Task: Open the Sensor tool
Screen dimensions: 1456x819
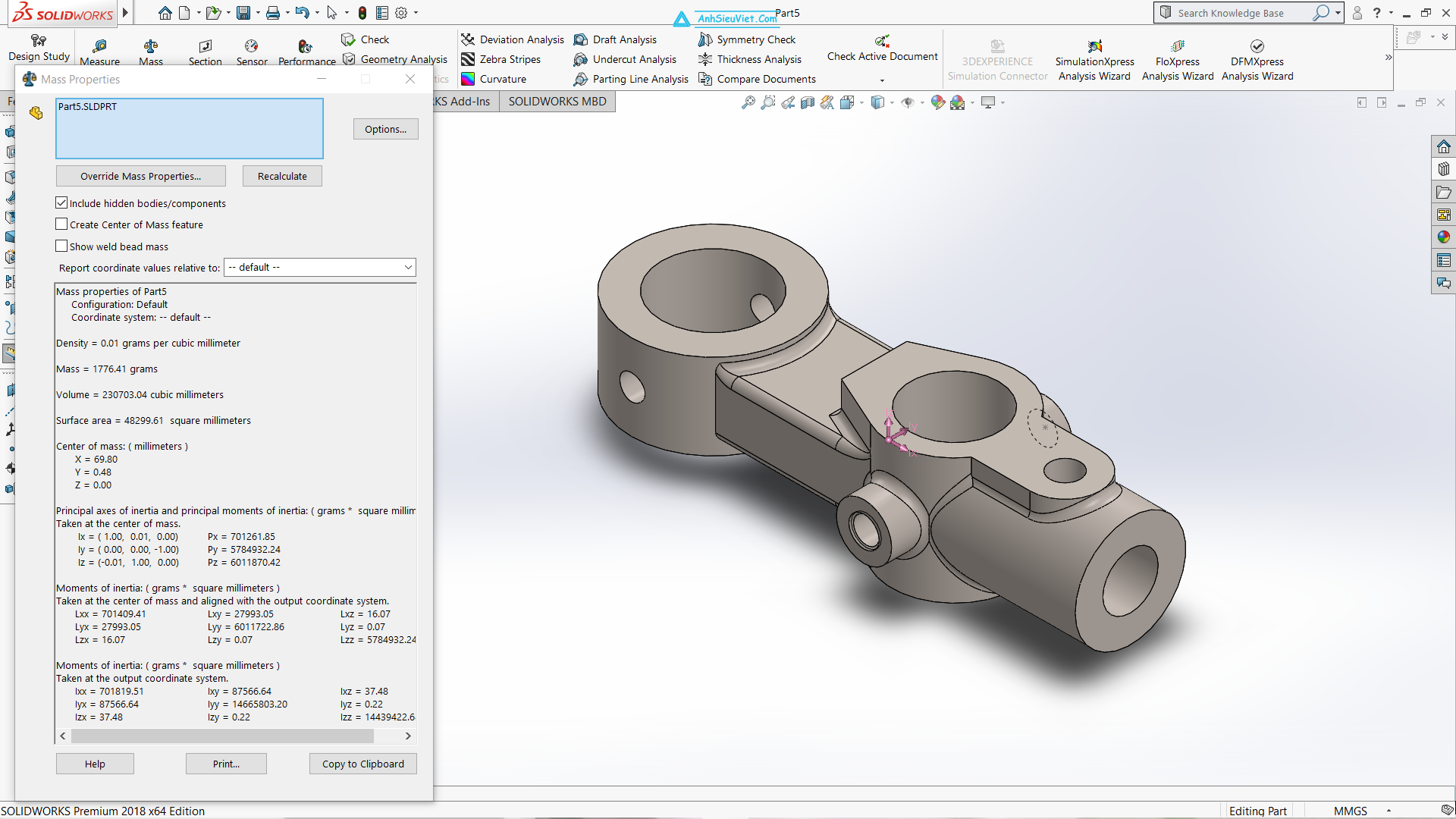Action: tap(252, 53)
